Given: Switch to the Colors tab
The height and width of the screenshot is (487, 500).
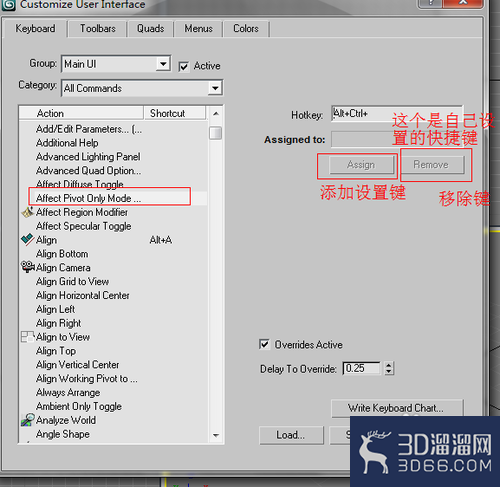Looking at the screenshot, I should [246, 29].
